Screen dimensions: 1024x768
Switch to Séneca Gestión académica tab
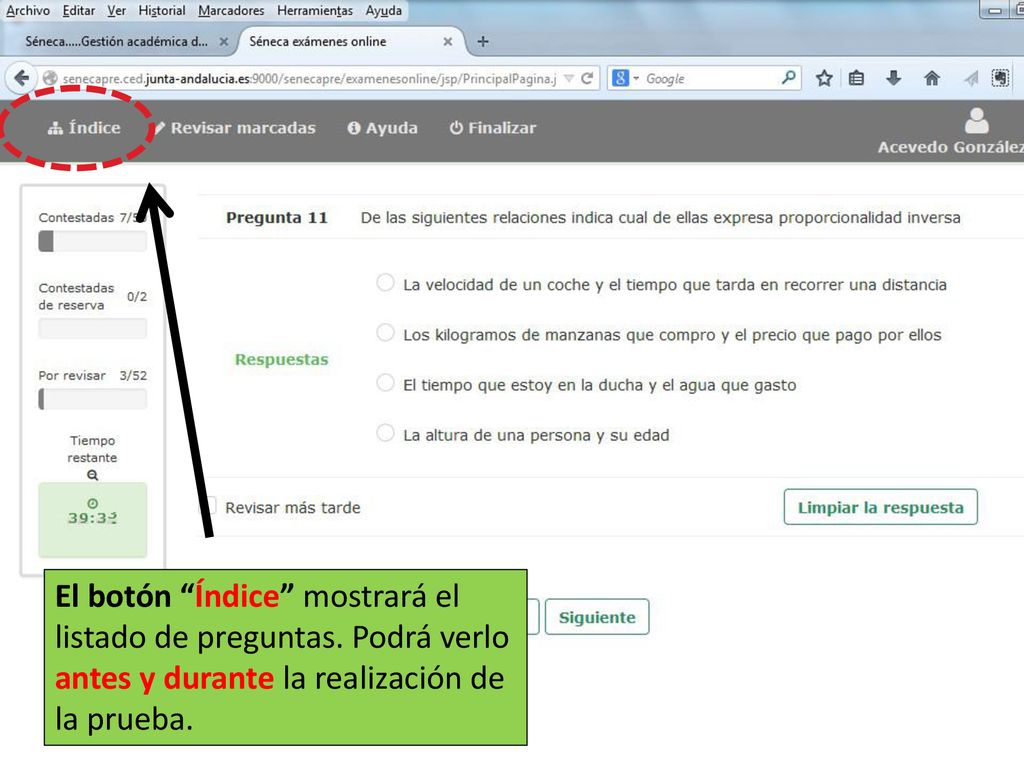tap(116, 41)
